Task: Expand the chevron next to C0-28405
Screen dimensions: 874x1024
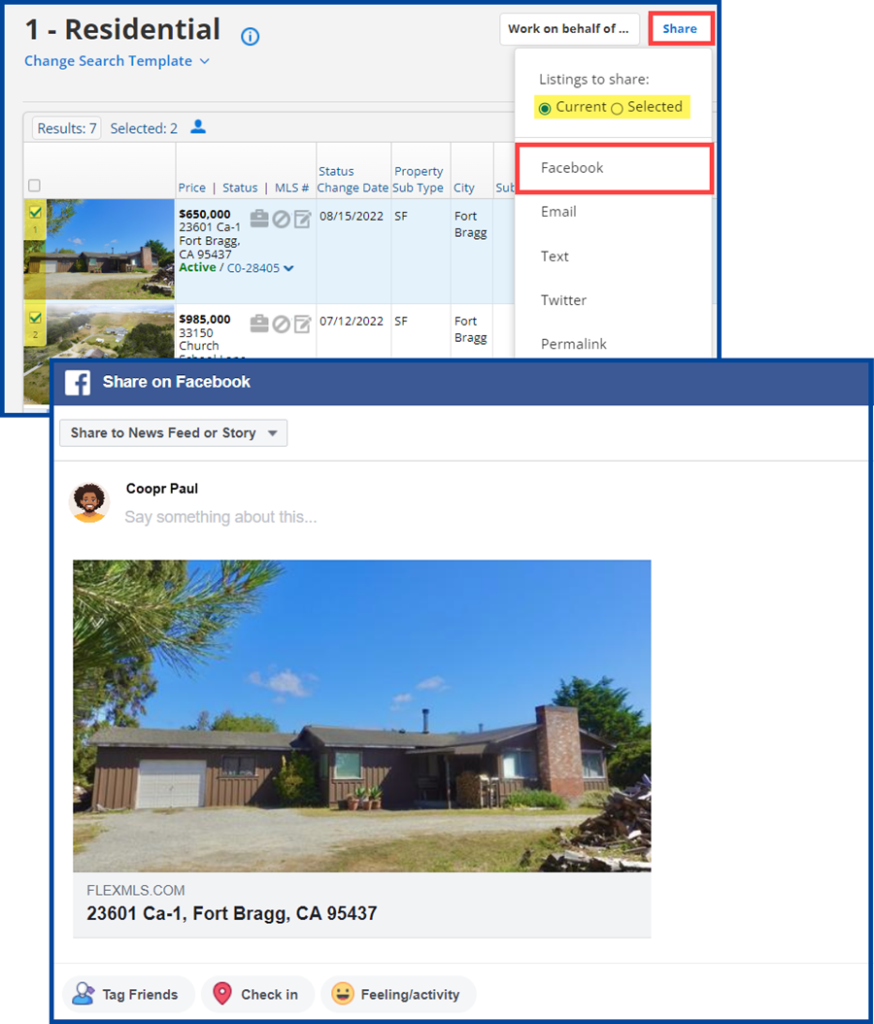Action: [289, 268]
